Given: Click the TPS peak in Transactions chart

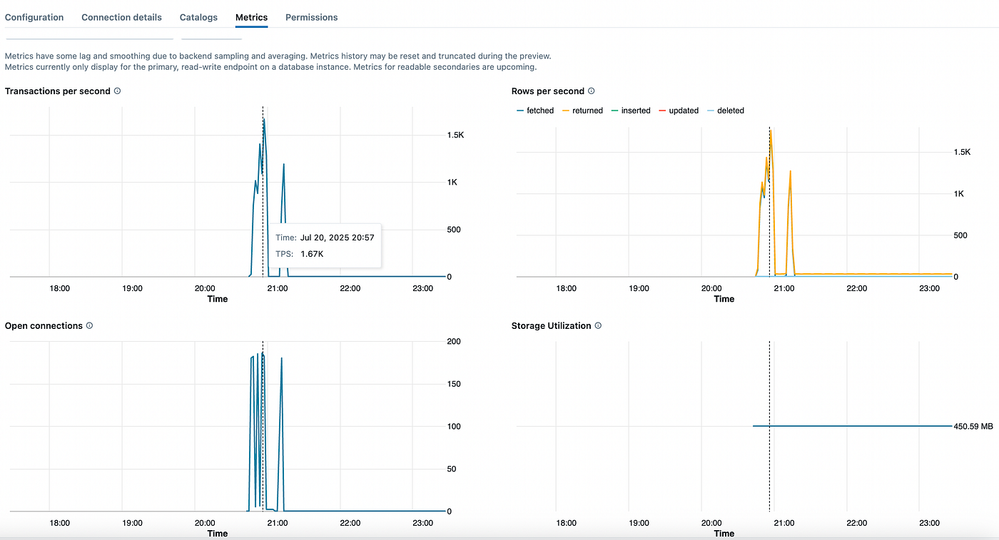Looking at the screenshot, I should pyautogui.click(x=264, y=120).
